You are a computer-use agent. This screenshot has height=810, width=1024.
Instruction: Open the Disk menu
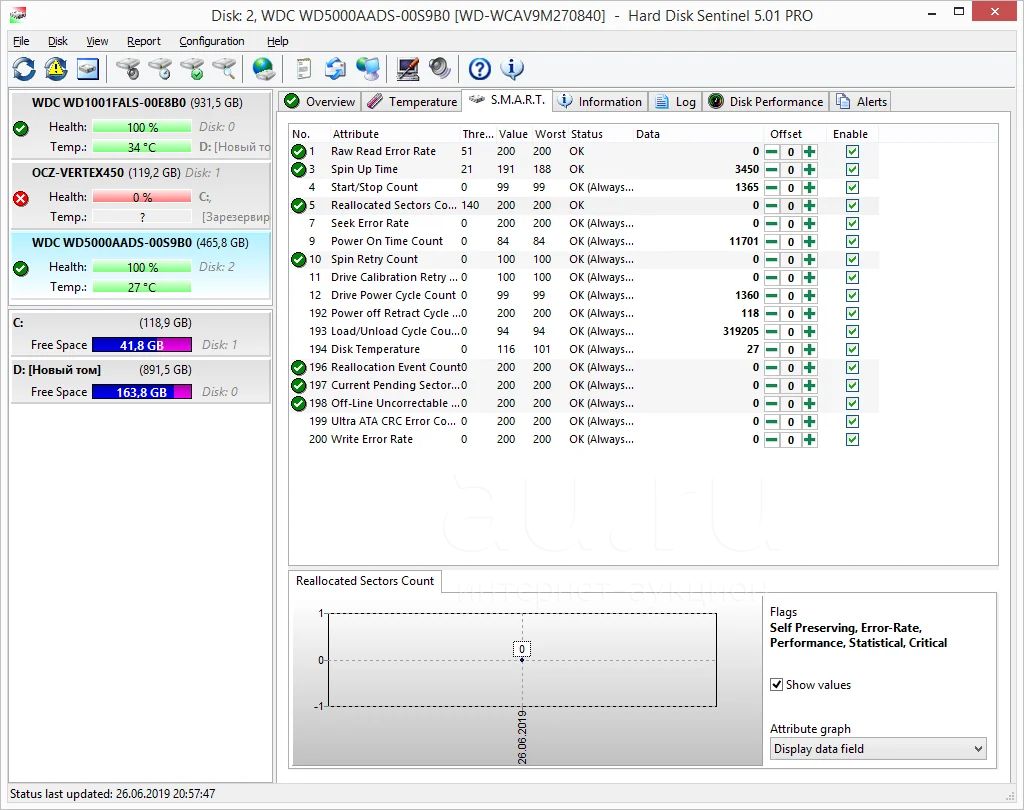coord(57,41)
